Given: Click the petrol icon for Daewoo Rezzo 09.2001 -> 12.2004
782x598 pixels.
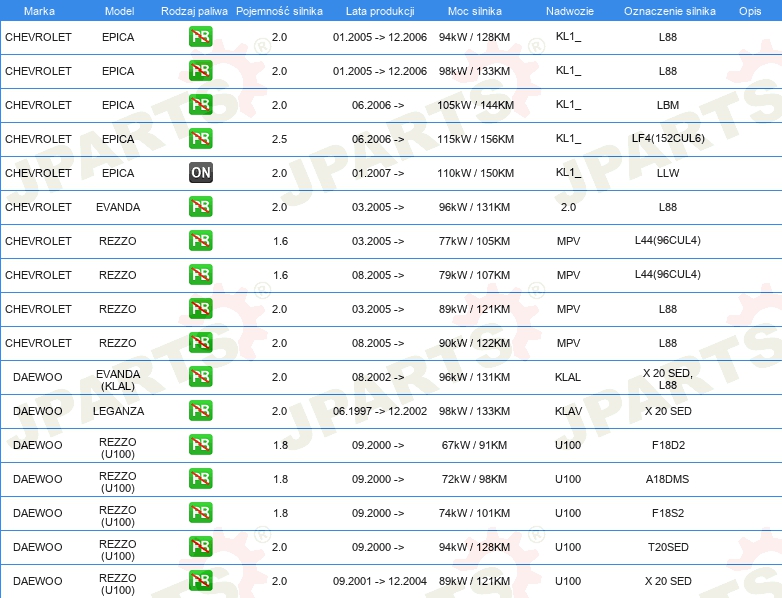Looking at the screenshot, I should tap(200, 581).
